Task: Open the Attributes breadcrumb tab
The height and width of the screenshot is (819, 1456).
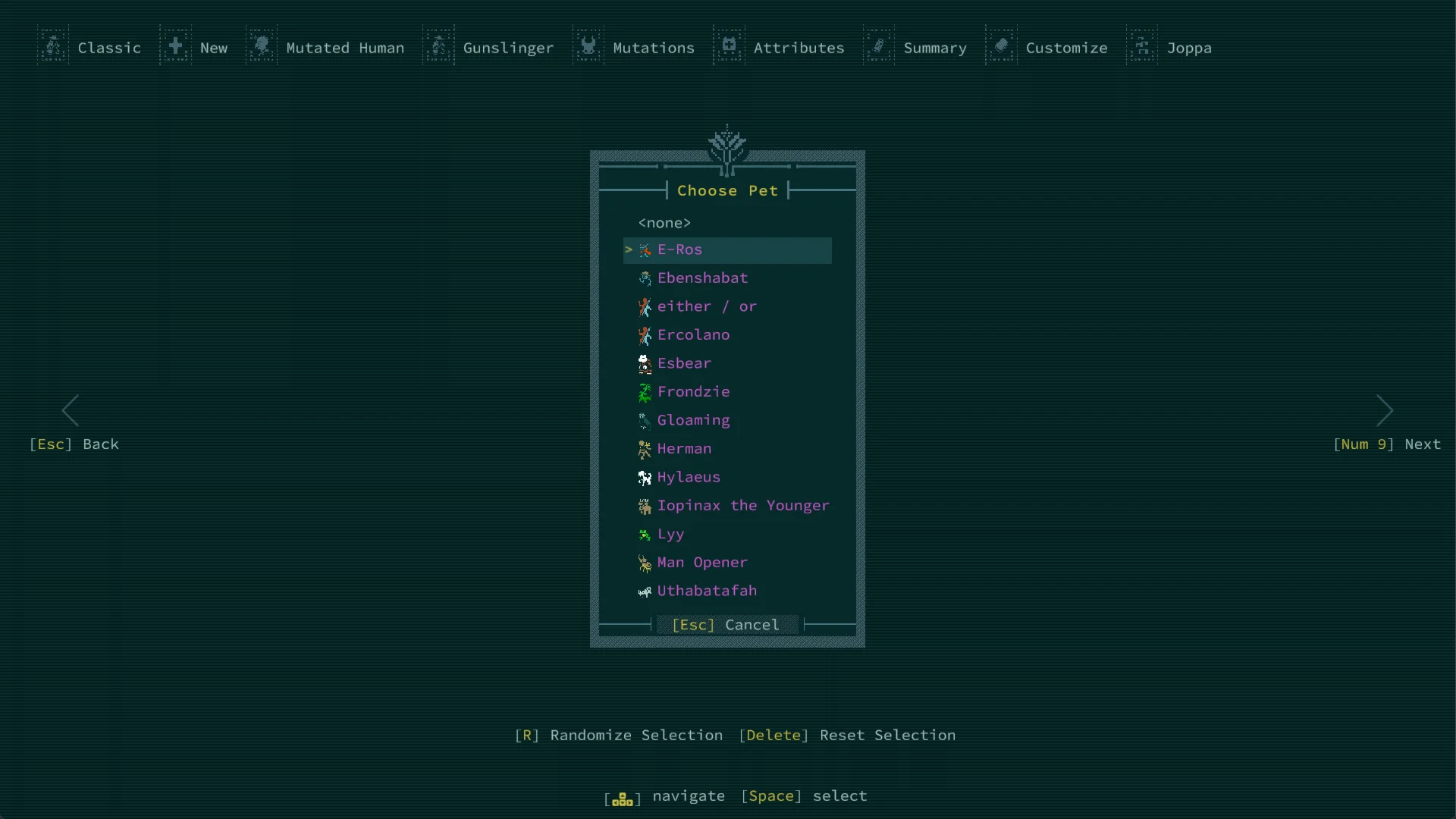Action: pyautogui.click(x=798, y=48)
